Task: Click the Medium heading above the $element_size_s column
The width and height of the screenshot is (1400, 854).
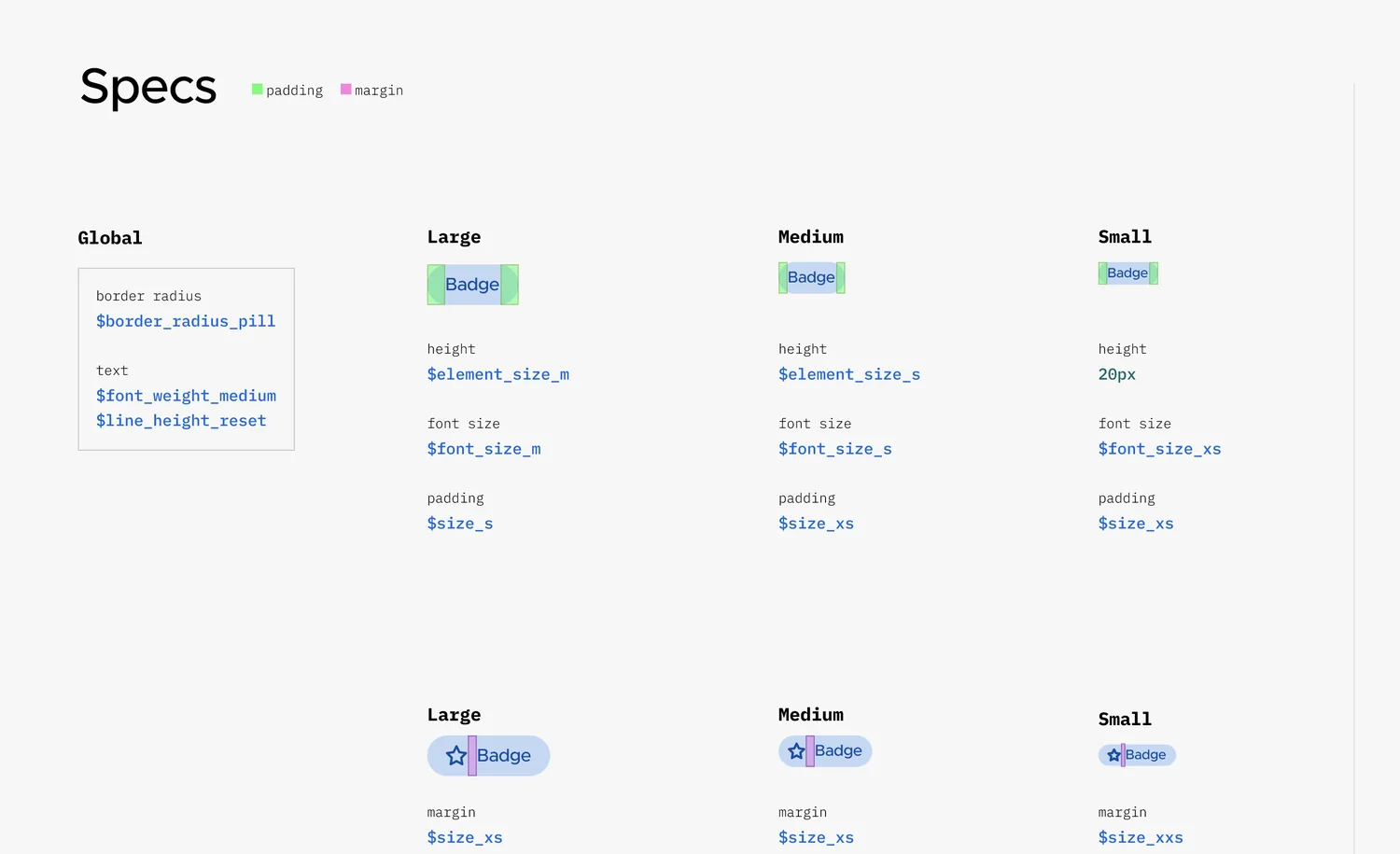Action: coord(811,237)
